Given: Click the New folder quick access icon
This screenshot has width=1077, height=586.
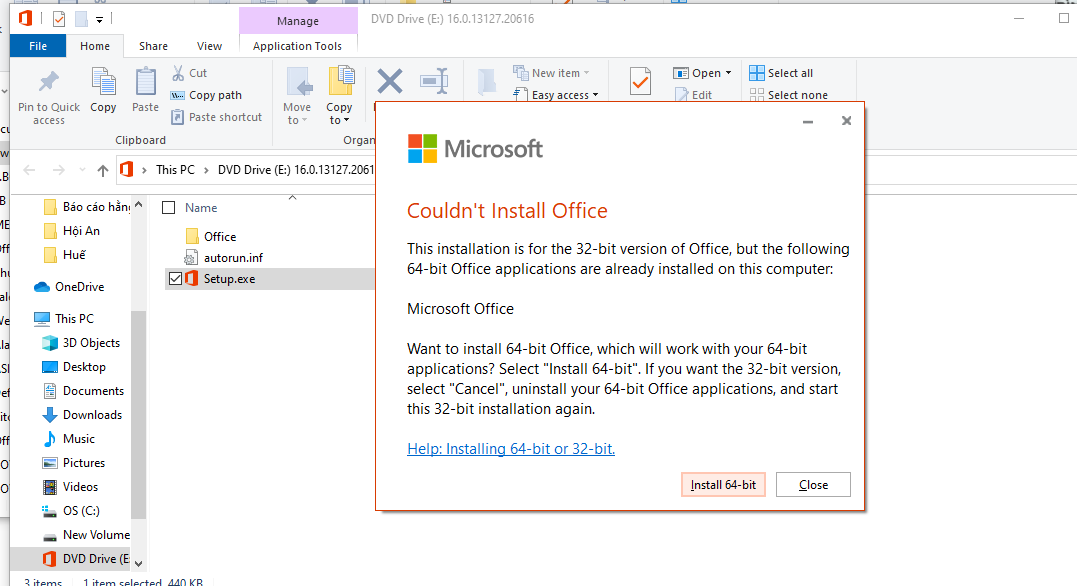Looking at the screenshot, I should (x=81, y=19).
